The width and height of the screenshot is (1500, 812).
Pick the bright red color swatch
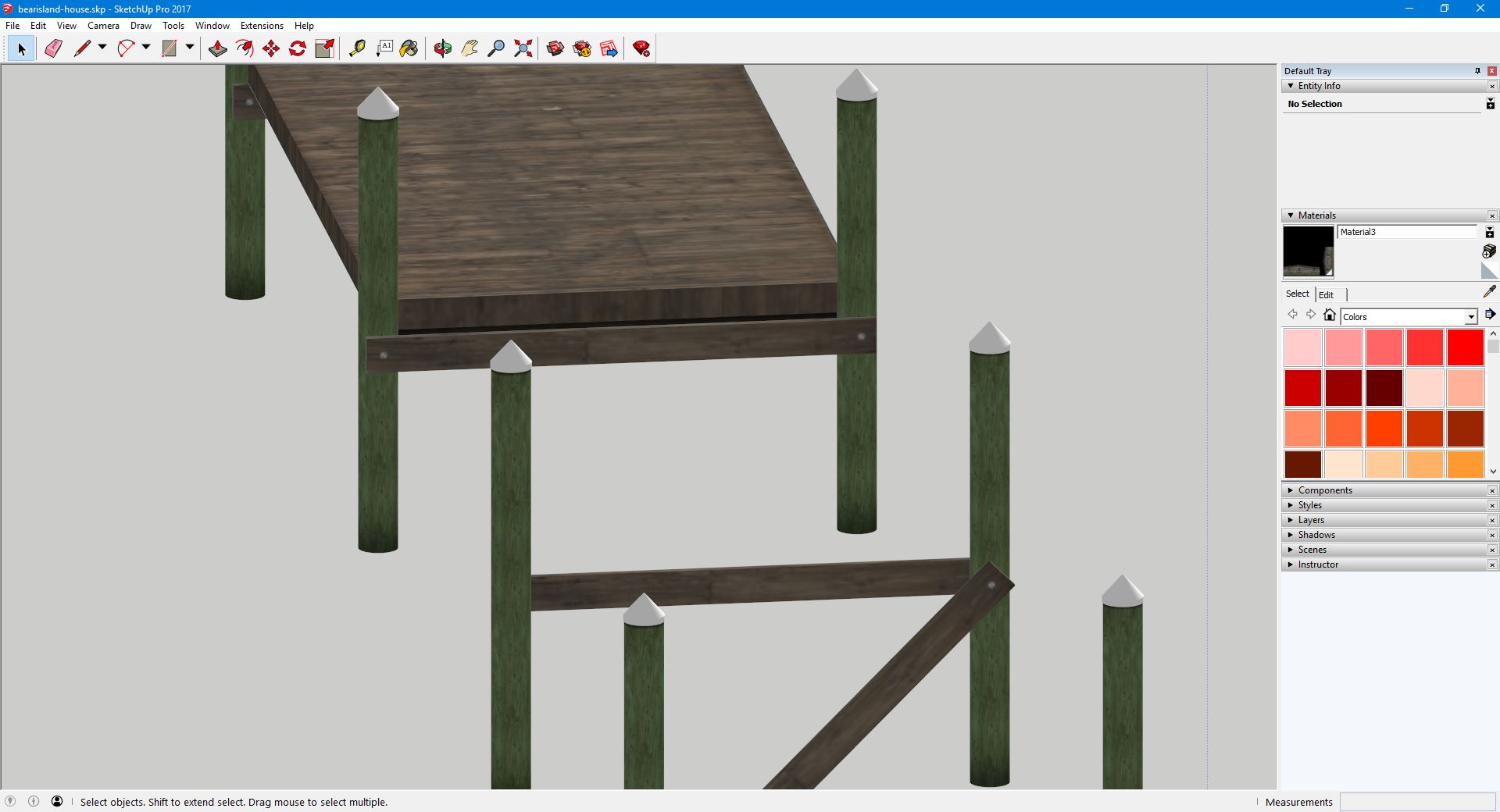(x=1465, y=347)
